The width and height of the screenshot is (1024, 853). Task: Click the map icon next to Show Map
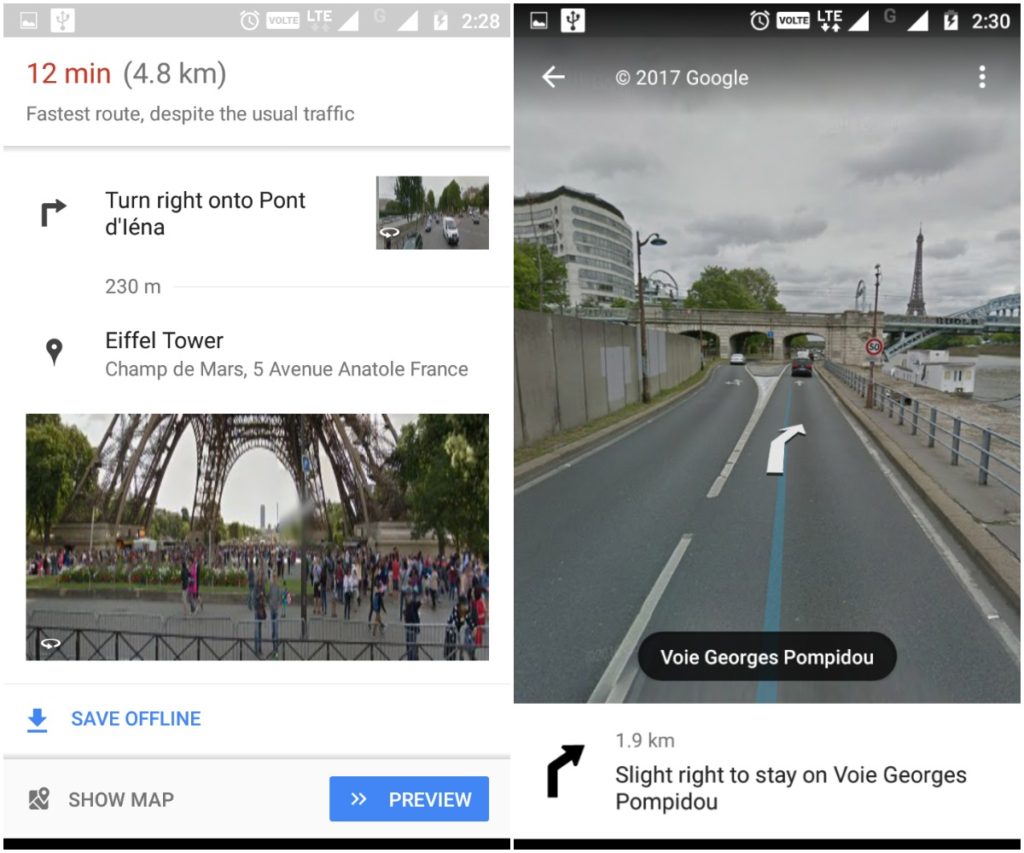[x=39, y=799]
